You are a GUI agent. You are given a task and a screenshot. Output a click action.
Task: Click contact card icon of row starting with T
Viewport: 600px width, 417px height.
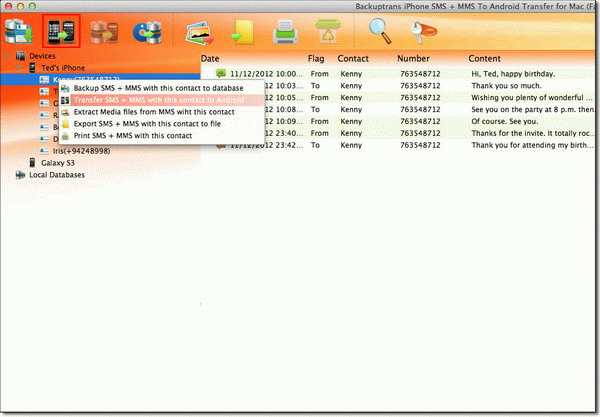[x=44, y=91]
